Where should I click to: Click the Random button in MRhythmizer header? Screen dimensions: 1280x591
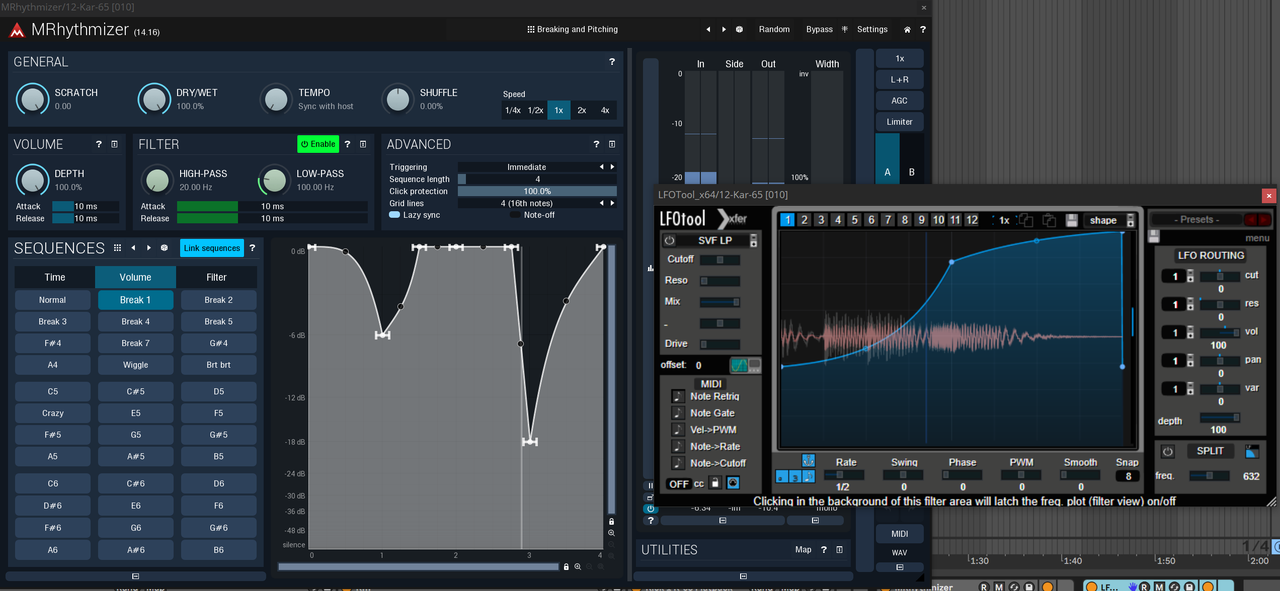[x=774, y=30]
